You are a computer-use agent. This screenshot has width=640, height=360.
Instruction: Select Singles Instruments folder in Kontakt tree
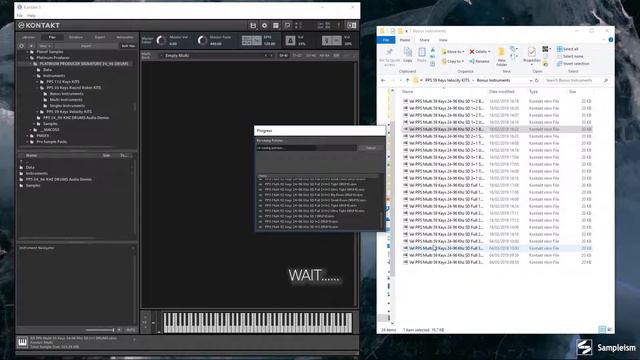[67, 106]
